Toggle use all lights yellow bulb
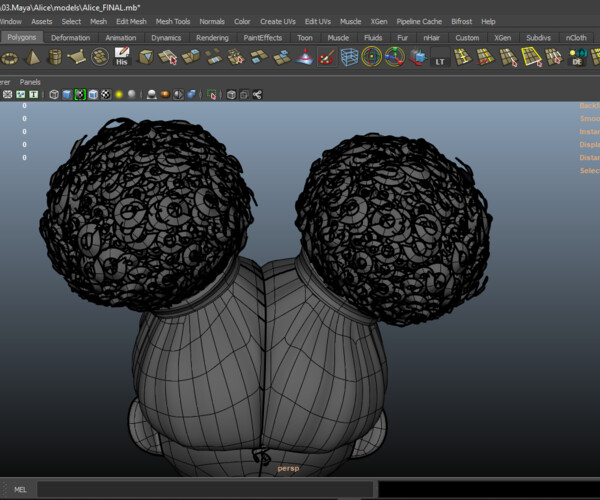 pos(119,94)
